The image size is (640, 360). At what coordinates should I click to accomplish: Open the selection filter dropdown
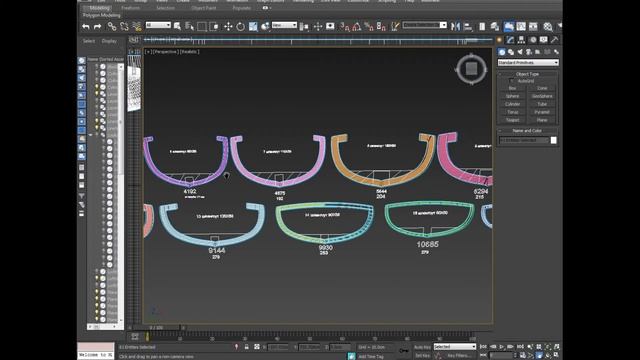pos(158,25)
